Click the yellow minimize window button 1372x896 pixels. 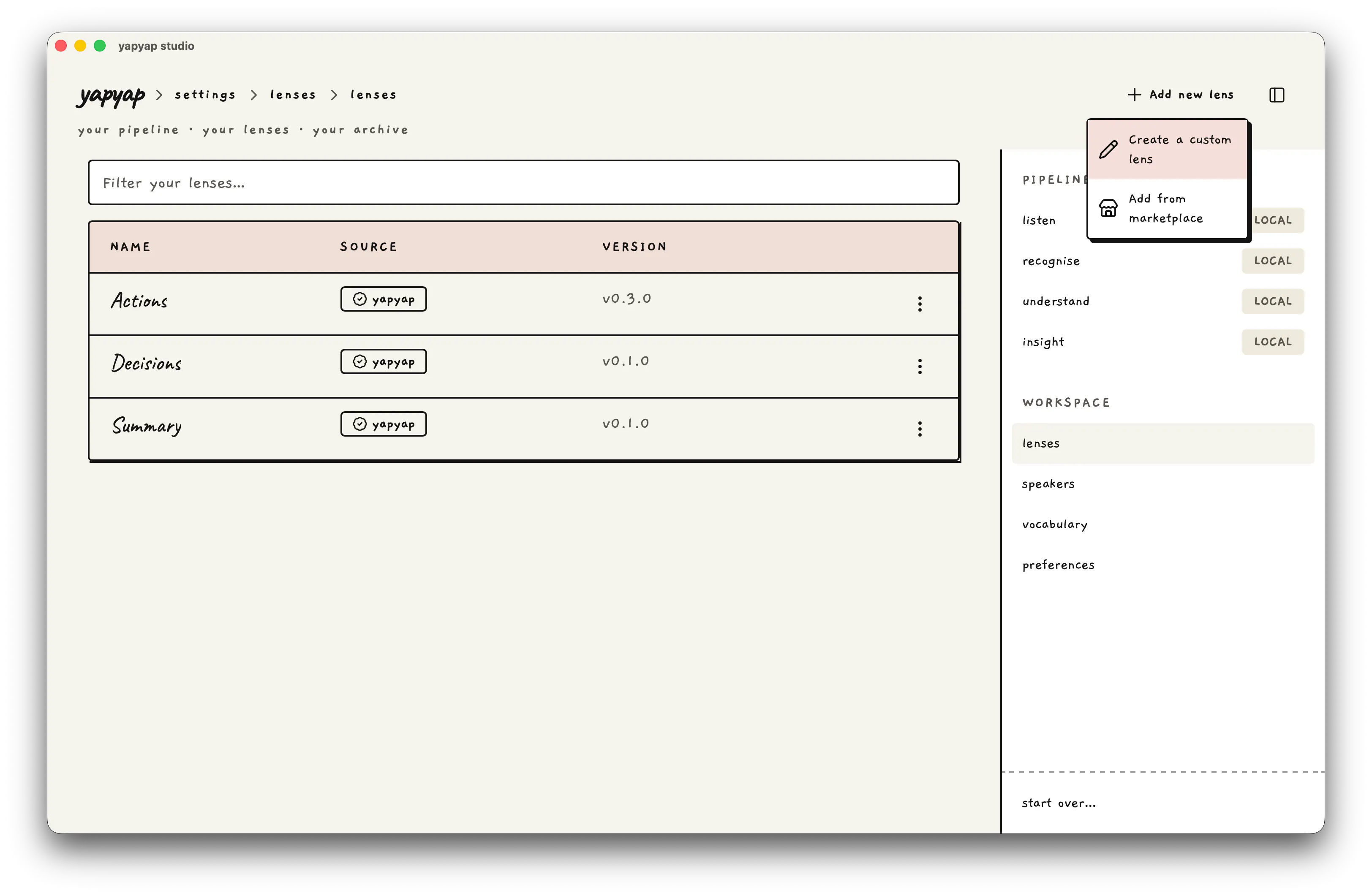pos(80,46)
